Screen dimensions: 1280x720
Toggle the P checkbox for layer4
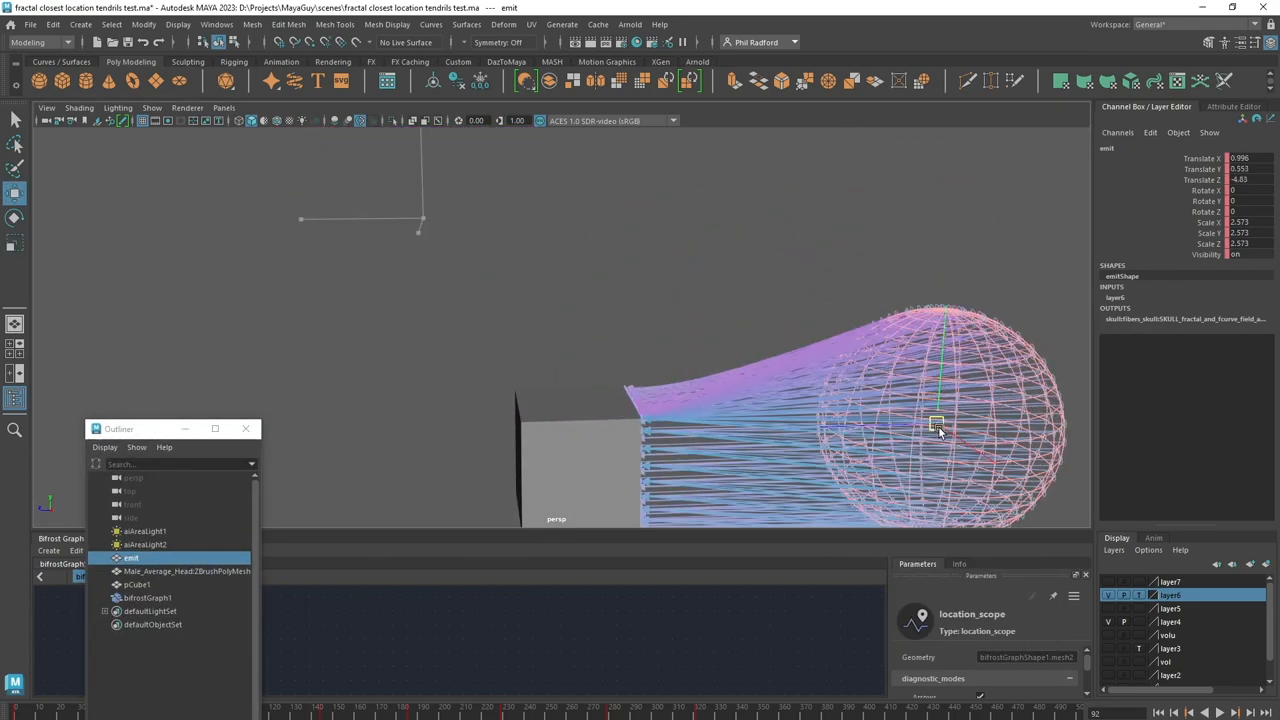click(1124, 622)
